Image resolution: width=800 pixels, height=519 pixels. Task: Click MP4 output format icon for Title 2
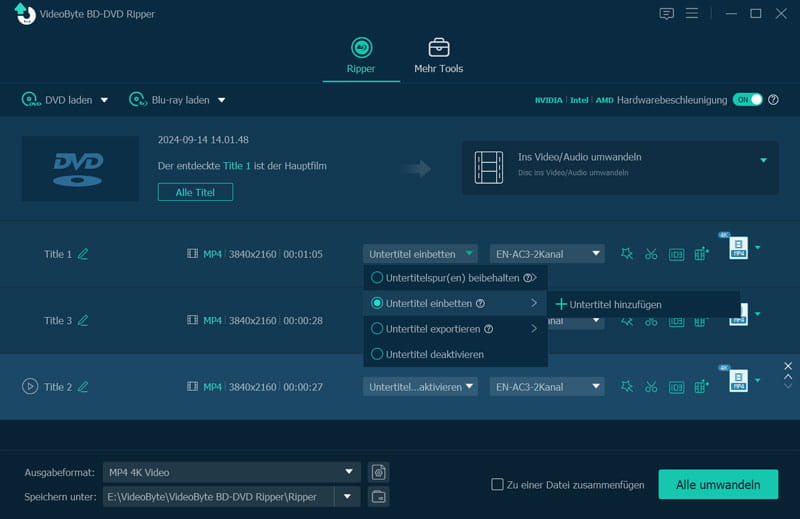(x=738, y=381)
